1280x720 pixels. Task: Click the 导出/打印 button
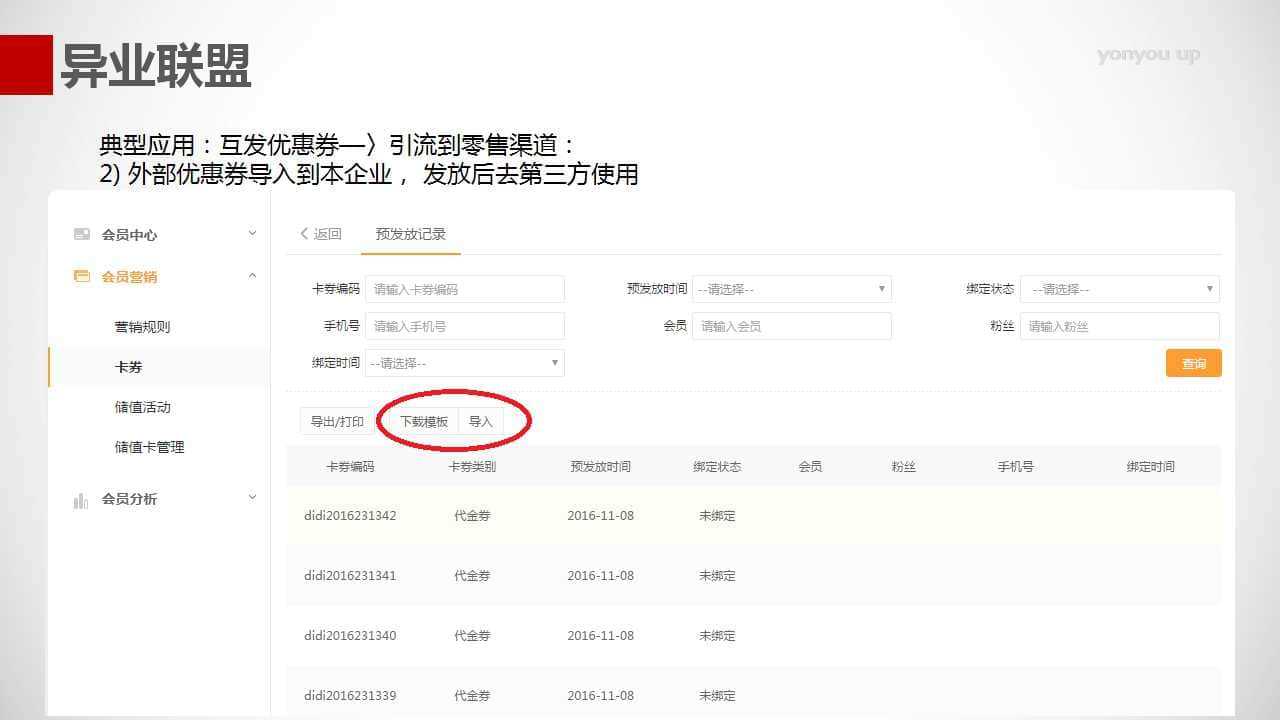[x=337, y=422]
